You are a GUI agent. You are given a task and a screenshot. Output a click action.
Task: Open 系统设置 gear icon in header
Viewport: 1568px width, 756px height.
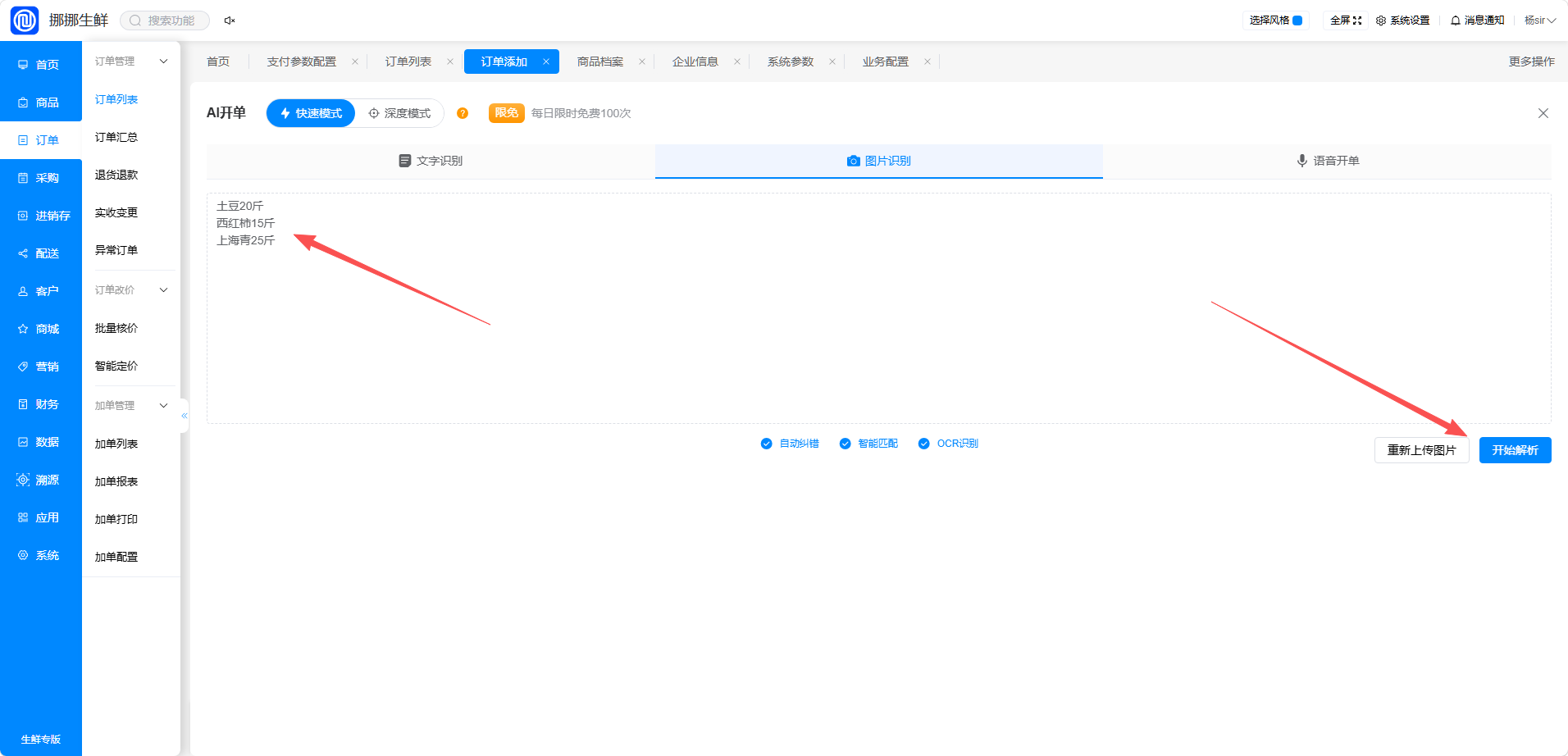coord(1381,20)
